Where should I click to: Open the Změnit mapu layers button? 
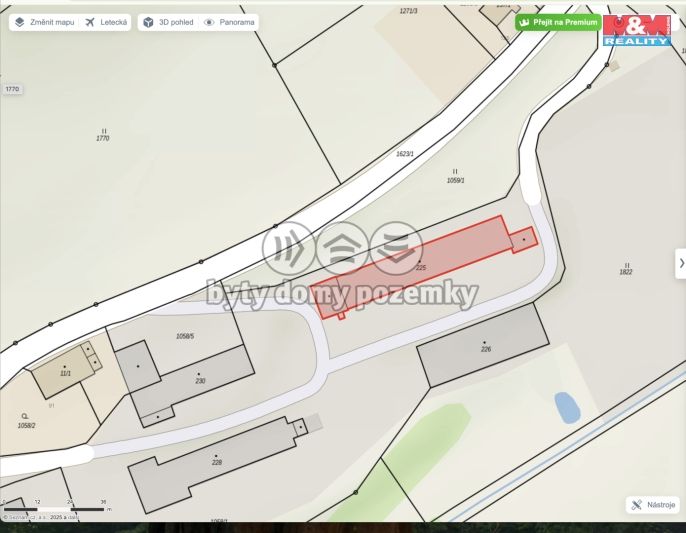[x=44, y=22]
